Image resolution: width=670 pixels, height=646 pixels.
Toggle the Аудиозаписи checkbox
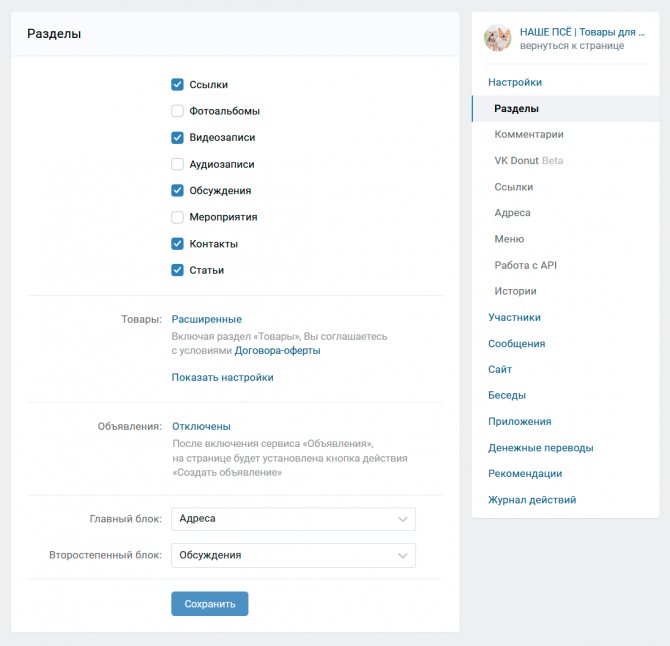[177, 164]
